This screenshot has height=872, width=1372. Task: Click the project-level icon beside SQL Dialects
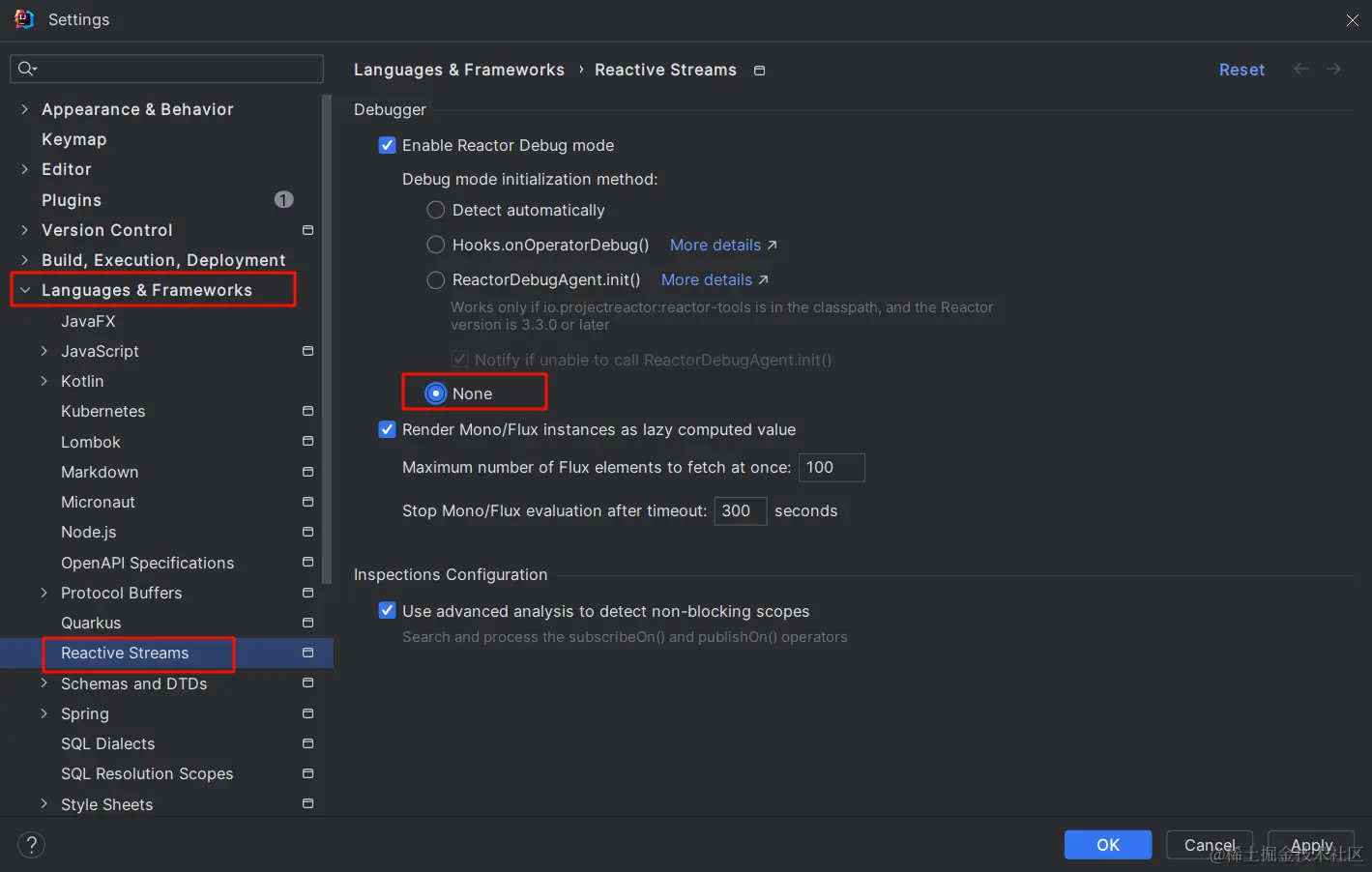tap(307, 743)
